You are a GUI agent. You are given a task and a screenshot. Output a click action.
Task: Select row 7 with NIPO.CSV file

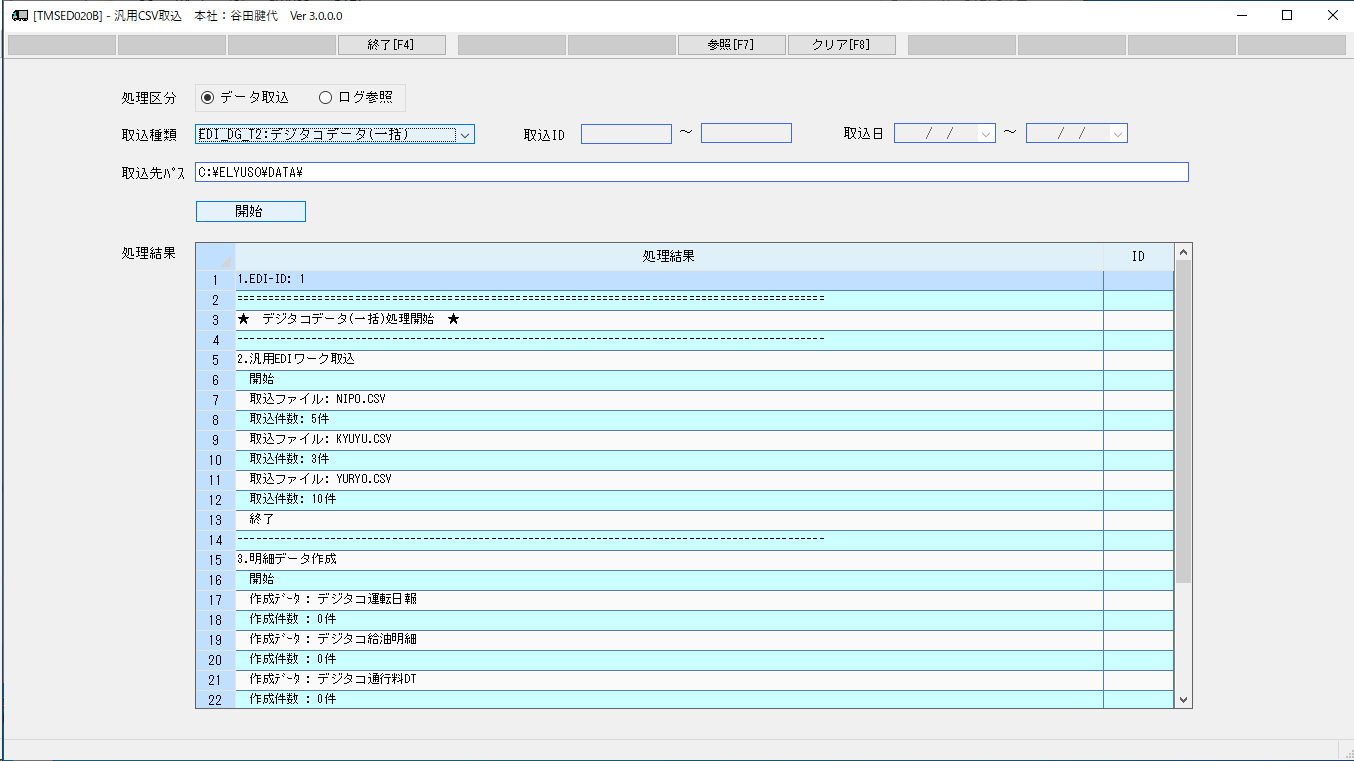[x=668, y=399]
